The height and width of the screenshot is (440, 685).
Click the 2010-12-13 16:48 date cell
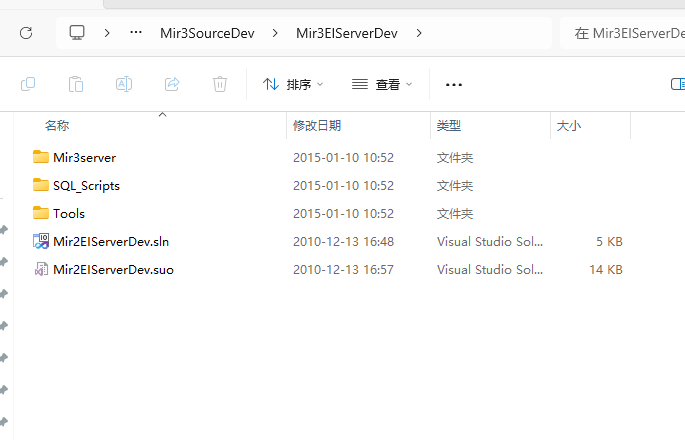point(343,242)
